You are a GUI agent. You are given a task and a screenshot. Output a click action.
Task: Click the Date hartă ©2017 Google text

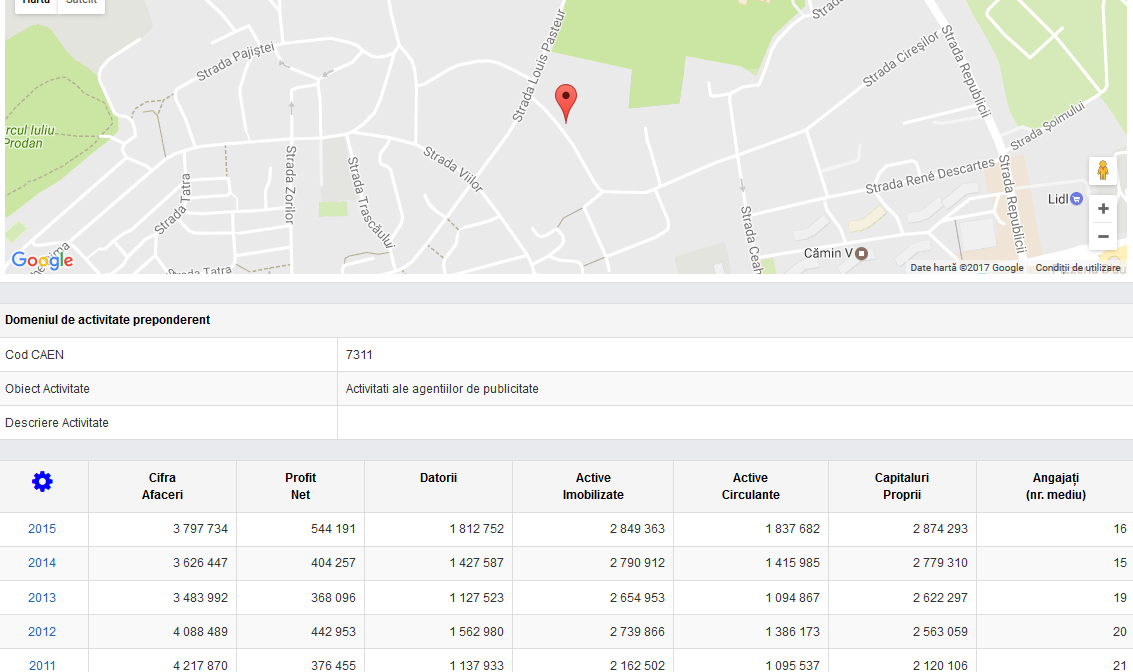click(966, 268)
